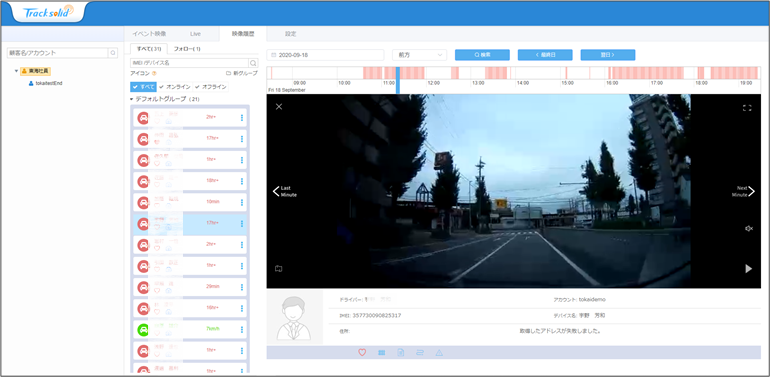The image size is (770, 377).
Task: Open more menu for 7km/h device
Action: coord(242,329)
